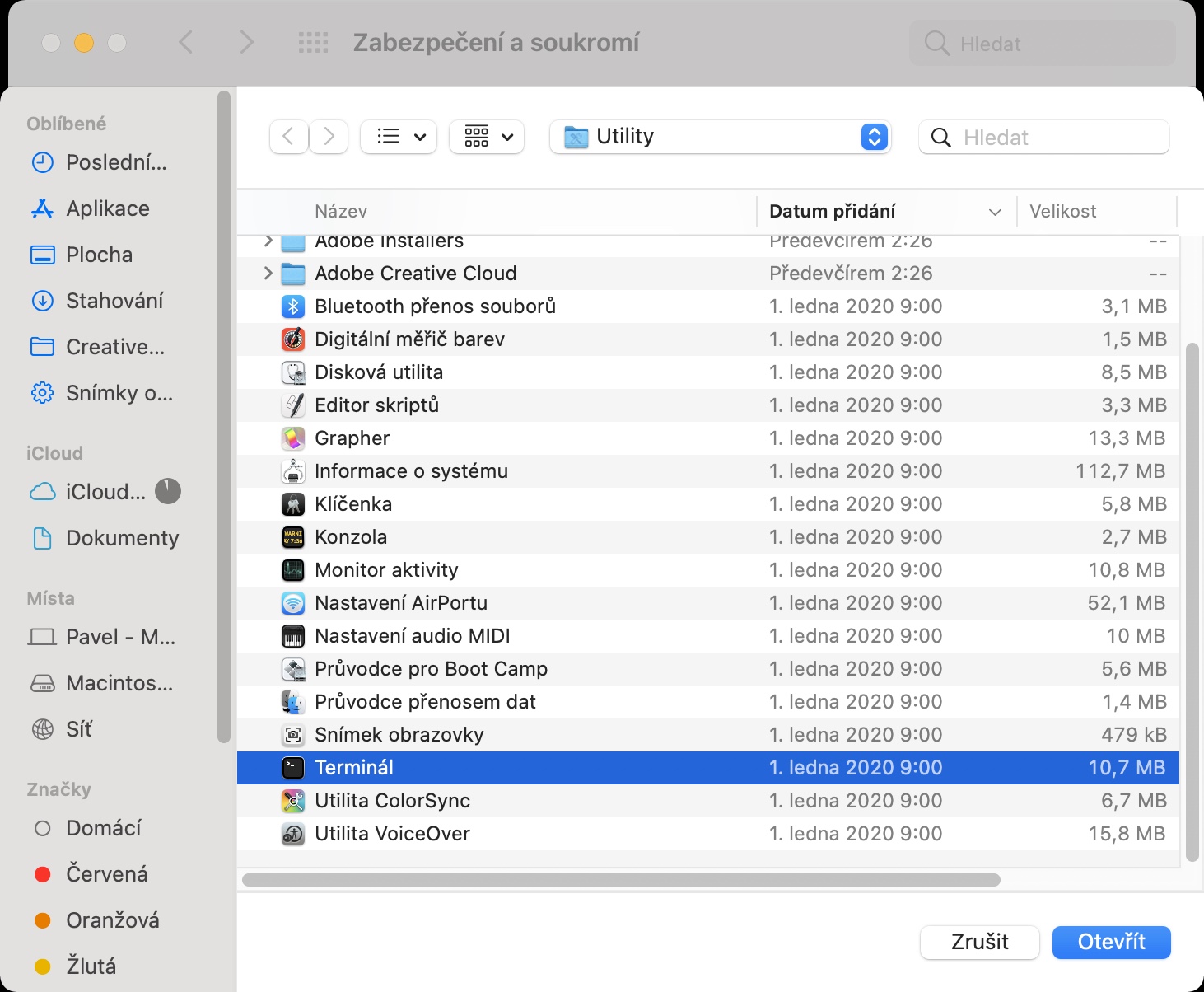Click the Zrušit button
Viewport: 1204px width, 992px height.
tap(979, 942)
